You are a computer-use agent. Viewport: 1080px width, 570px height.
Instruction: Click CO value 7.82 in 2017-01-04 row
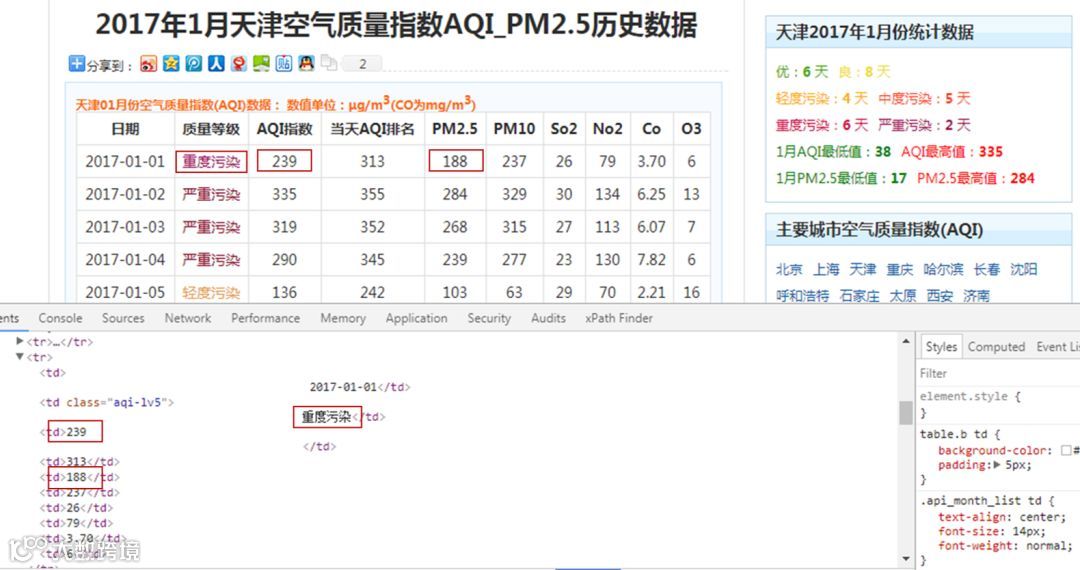[651, 260]
